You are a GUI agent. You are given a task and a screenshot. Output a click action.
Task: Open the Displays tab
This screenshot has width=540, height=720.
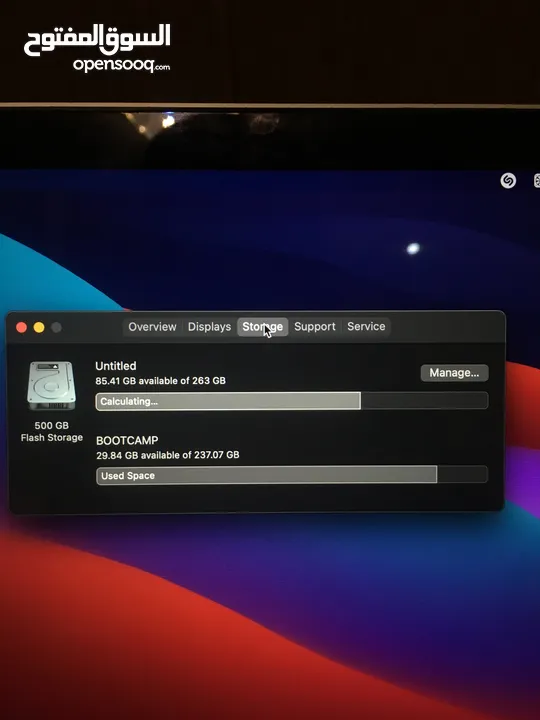(209, 327)
